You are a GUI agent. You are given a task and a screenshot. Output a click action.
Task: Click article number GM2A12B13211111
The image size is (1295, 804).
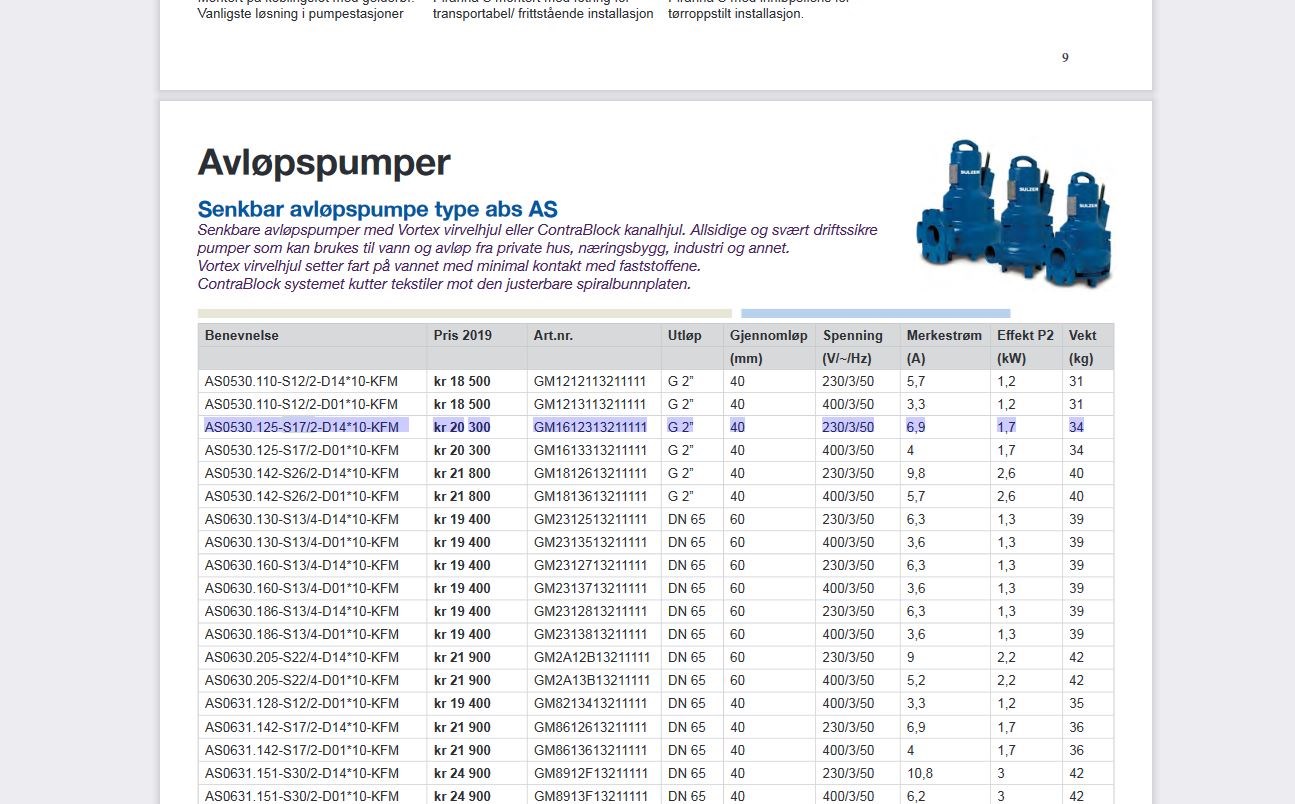pos(592,657)
